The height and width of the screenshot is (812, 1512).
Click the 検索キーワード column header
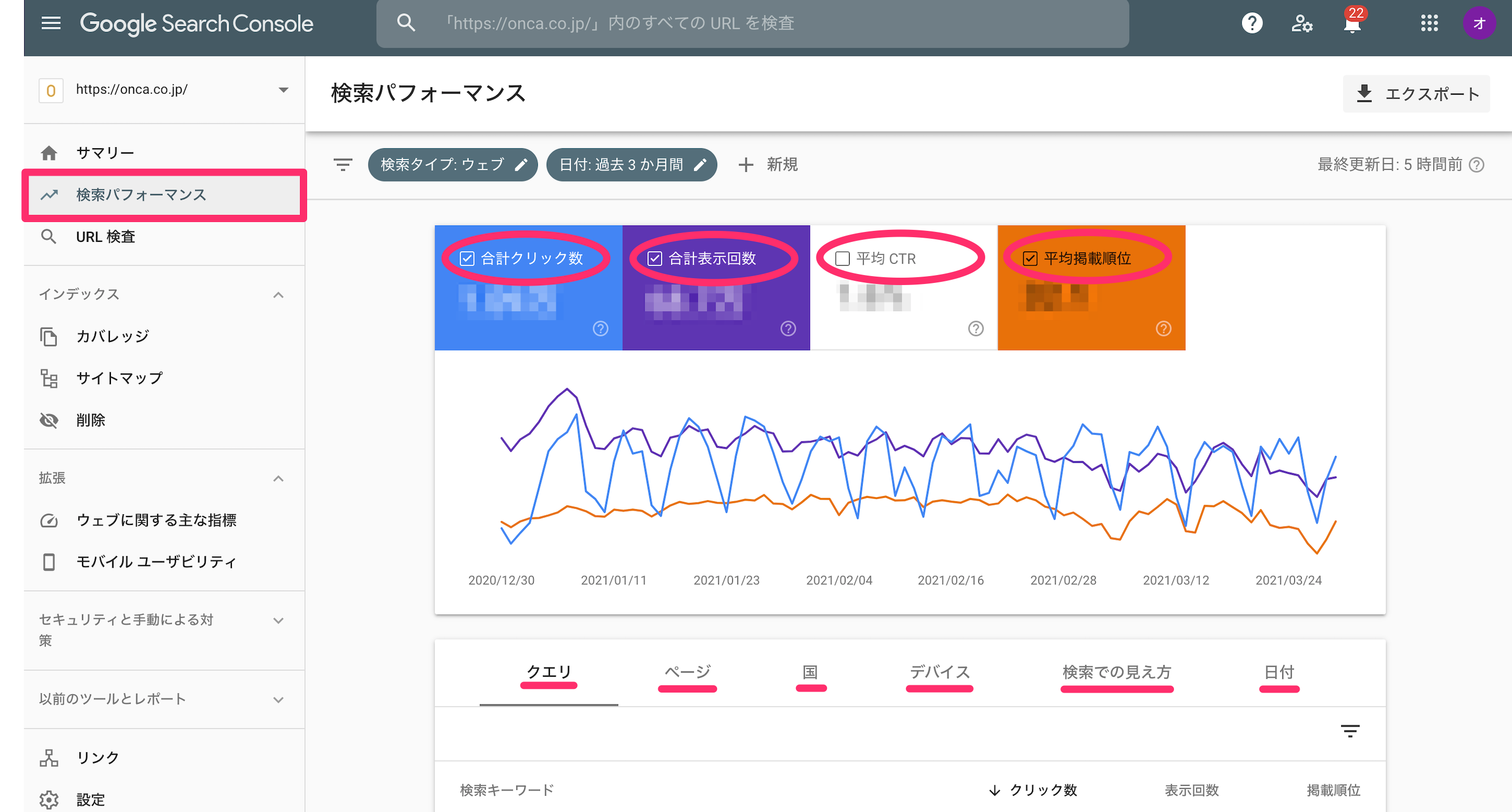507,790
